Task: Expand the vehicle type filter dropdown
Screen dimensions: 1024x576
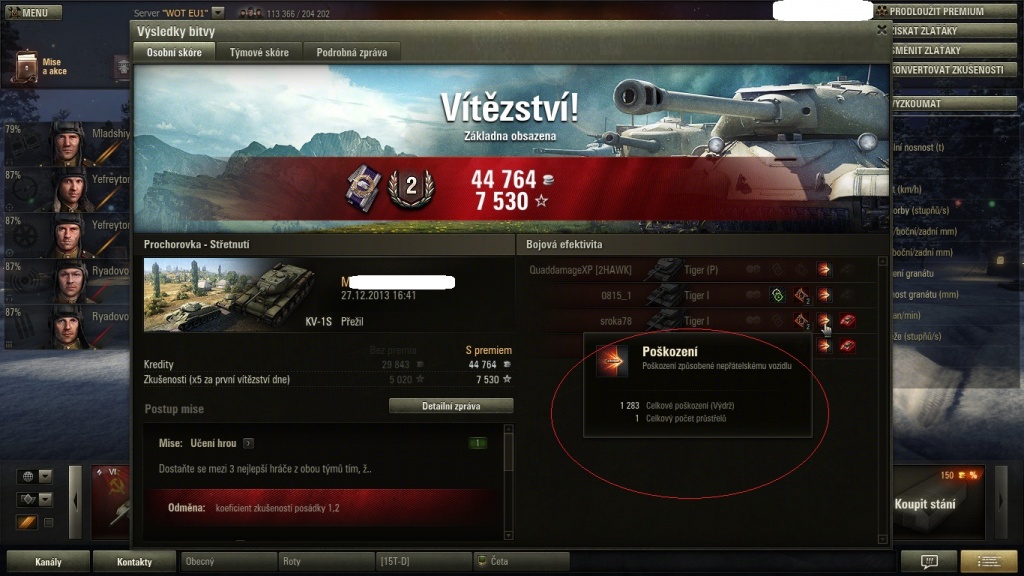Action: 45,500
